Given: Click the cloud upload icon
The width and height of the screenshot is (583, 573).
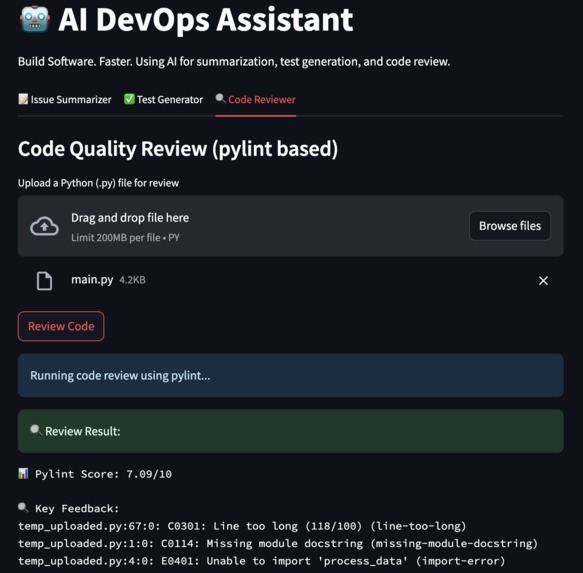Looking at the screenshot, I should [x=44, y=226].
